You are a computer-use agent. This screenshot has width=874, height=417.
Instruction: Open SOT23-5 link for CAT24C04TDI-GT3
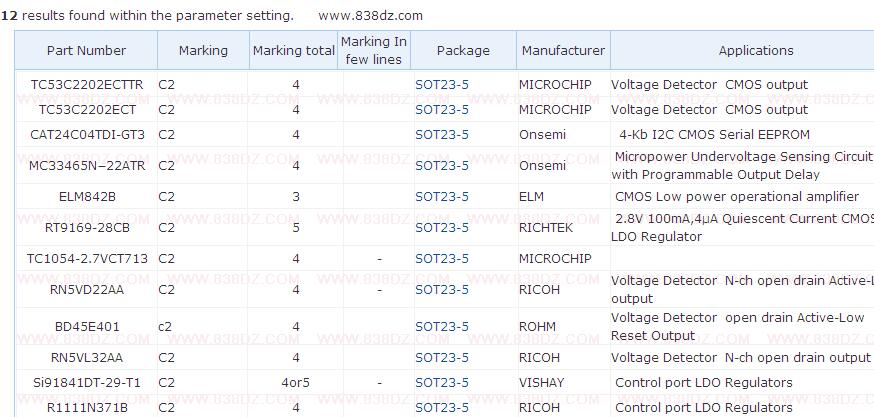(442, 135)
